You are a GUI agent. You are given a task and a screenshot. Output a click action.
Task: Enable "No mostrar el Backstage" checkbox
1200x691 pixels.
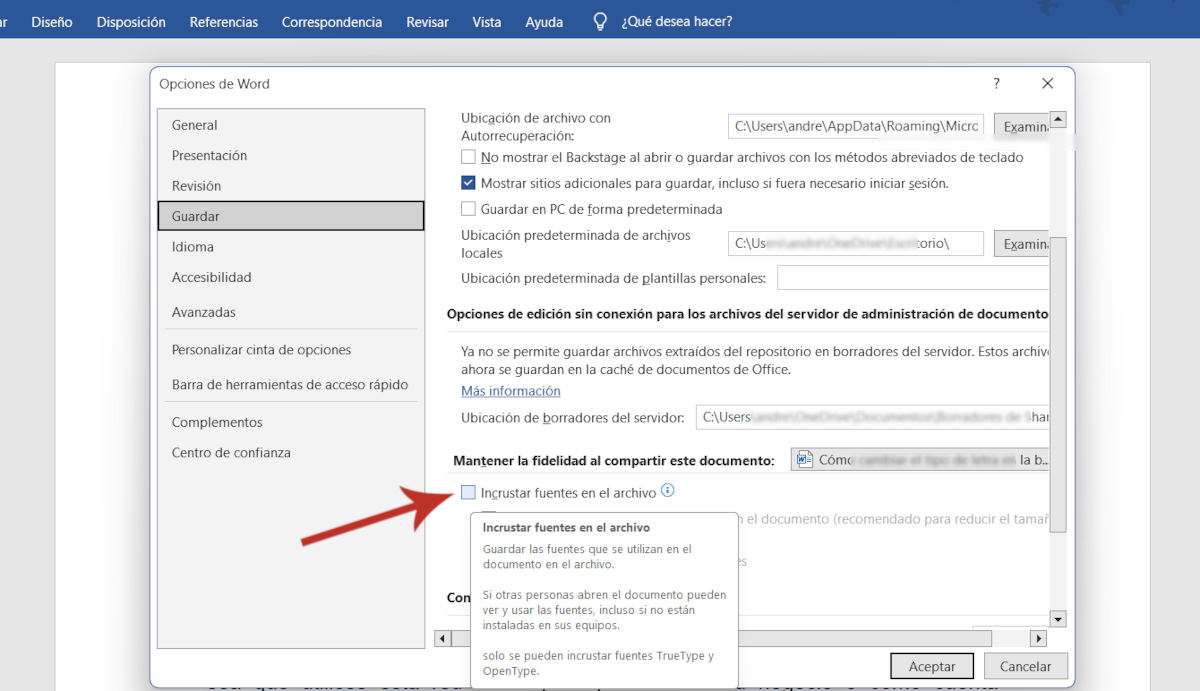tap(468, 157)
